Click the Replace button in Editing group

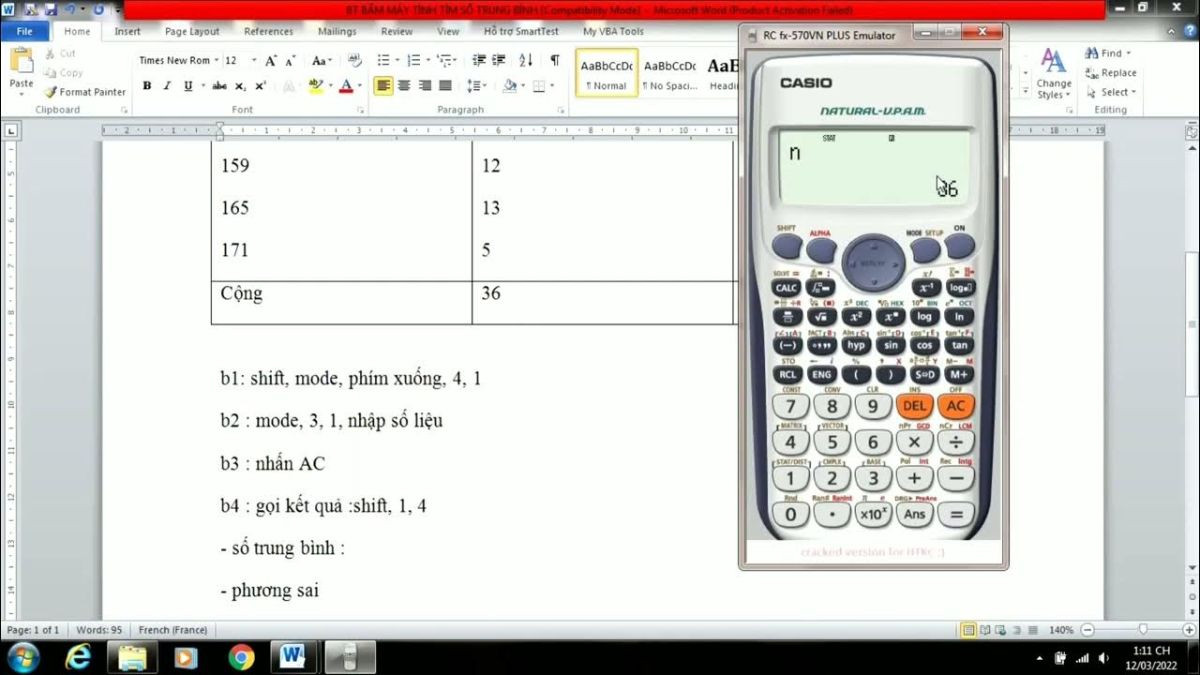[1111, 73]
